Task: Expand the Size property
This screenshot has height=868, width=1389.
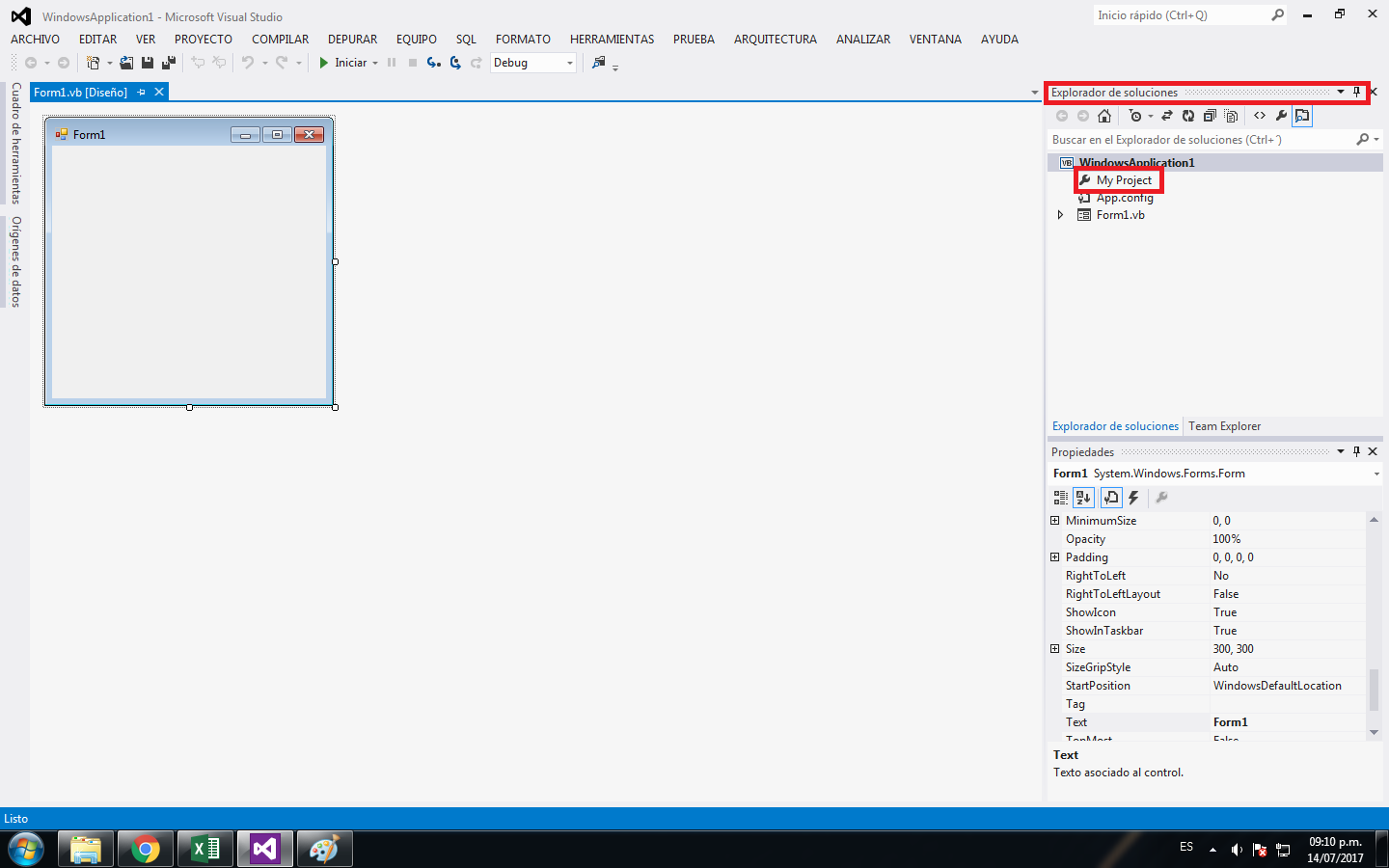Action: coord(1054,648)
